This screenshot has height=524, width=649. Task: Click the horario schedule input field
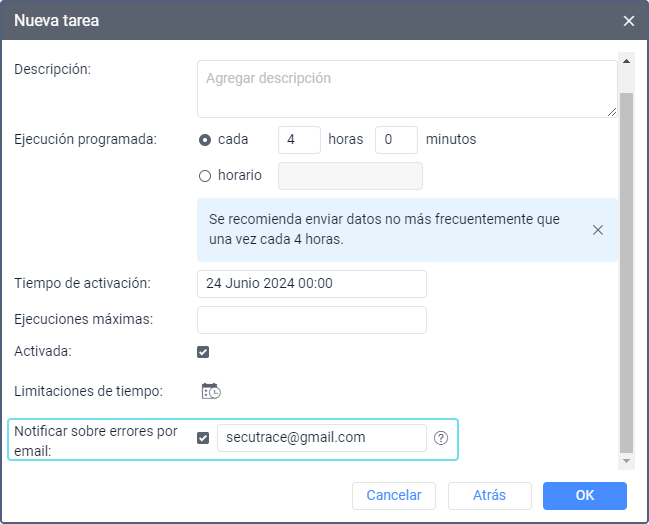[x=350, y=176]
